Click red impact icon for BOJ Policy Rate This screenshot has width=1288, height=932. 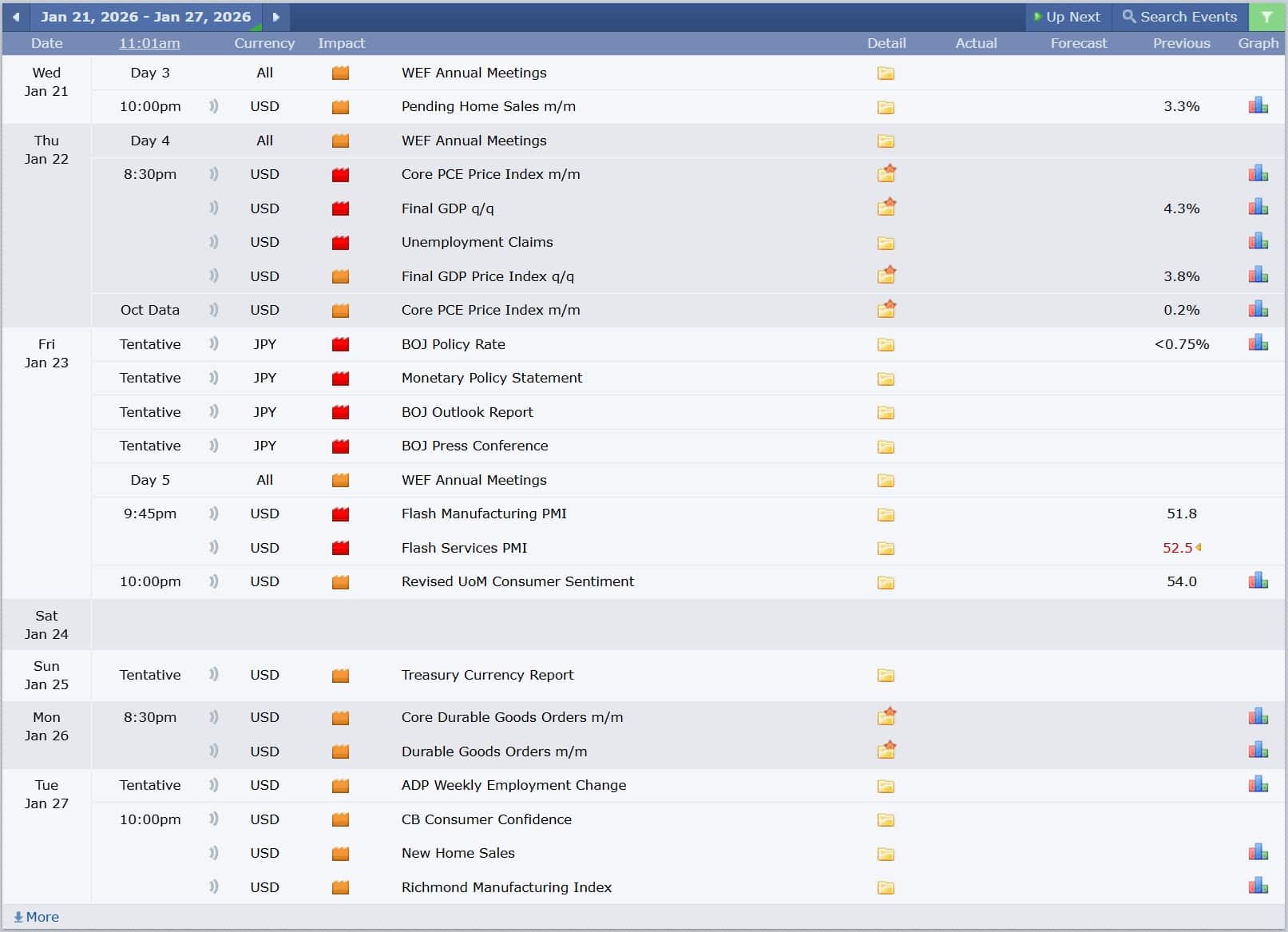coord(340,345)
